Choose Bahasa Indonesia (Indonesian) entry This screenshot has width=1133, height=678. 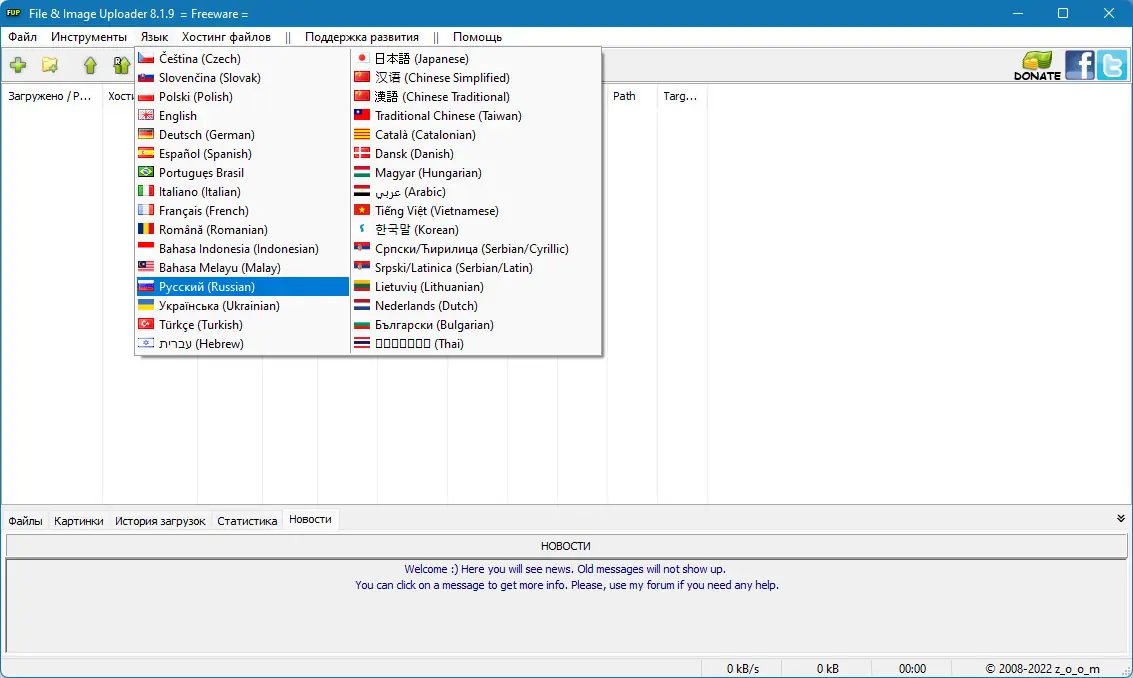point(243,249)
